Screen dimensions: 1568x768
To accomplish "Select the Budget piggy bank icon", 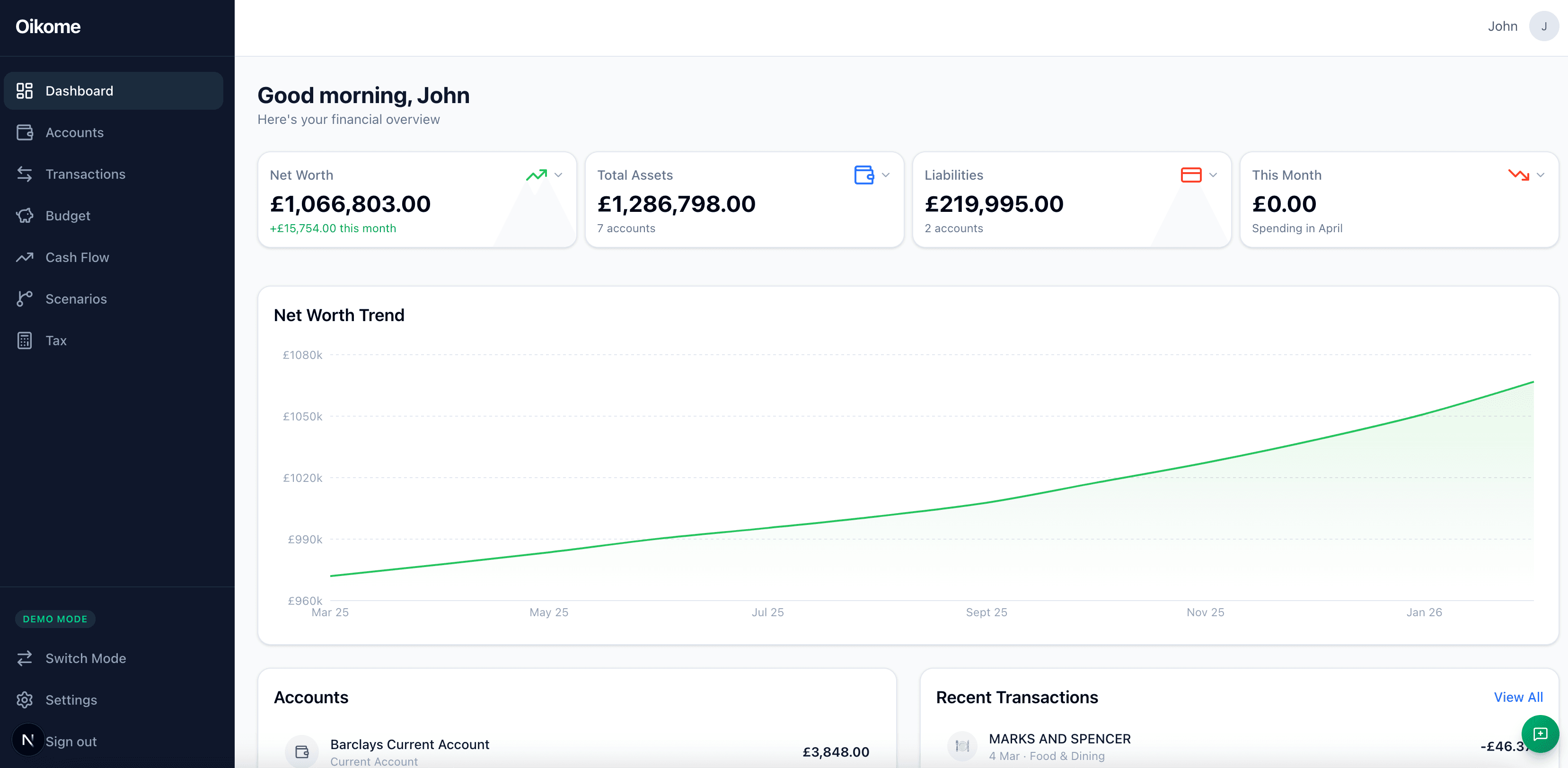I will 25,216.
